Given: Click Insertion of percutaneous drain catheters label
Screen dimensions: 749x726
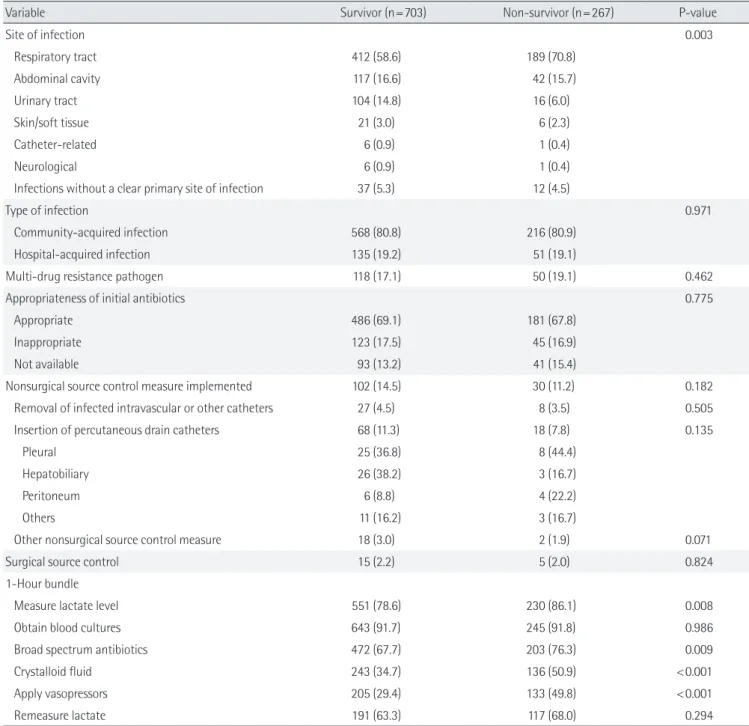Looking at the screenshot, I should coord(117,430).
